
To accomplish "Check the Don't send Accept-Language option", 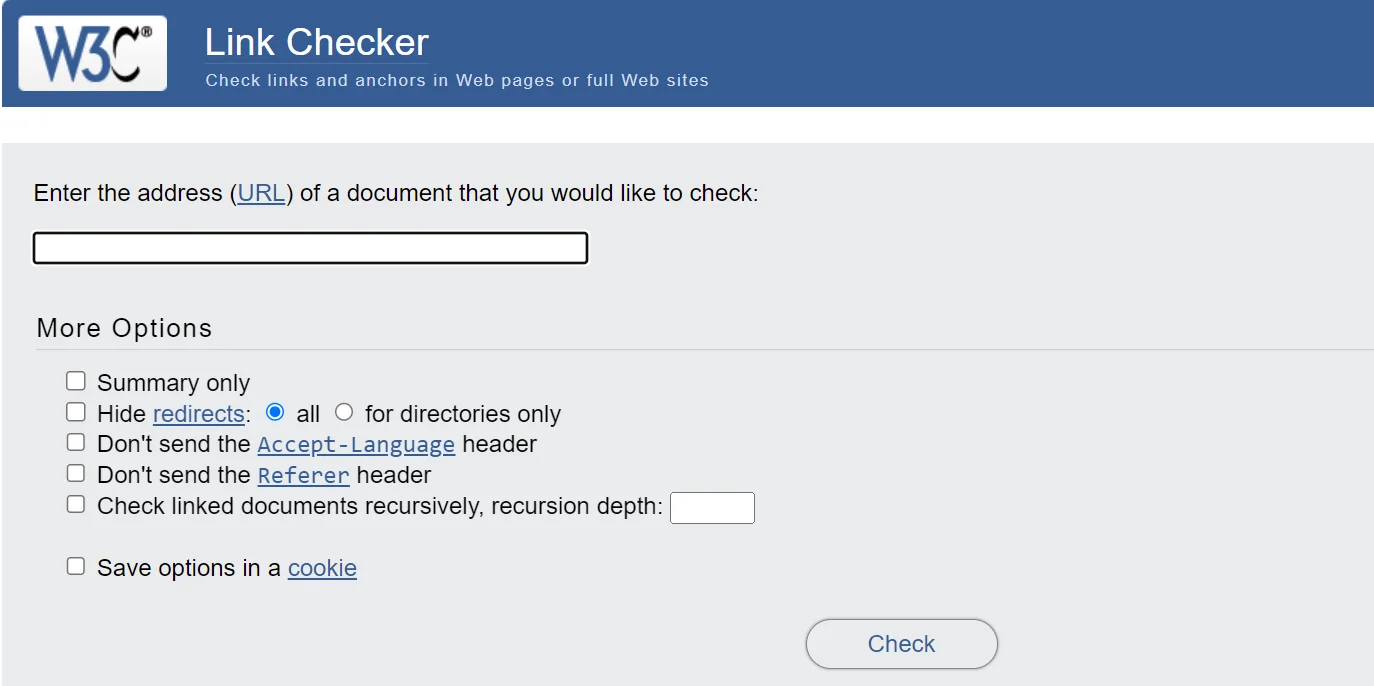I will (76, 442).
